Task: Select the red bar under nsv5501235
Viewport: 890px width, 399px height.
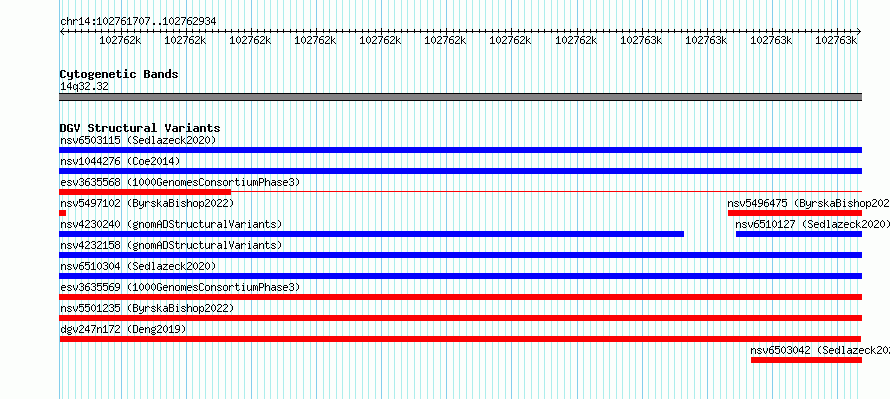Action: [x=460, y=318]
